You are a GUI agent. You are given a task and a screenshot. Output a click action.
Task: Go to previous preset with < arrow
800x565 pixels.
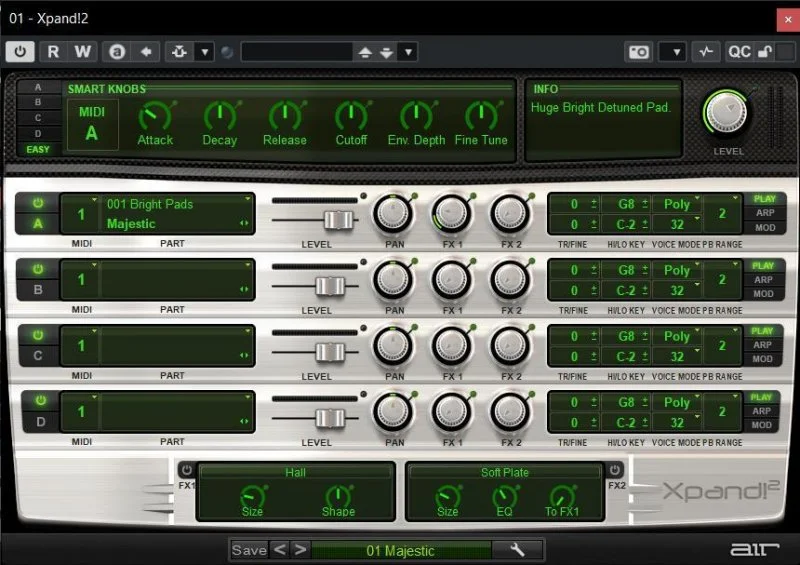pyautogui.click(x=279, y=550)
